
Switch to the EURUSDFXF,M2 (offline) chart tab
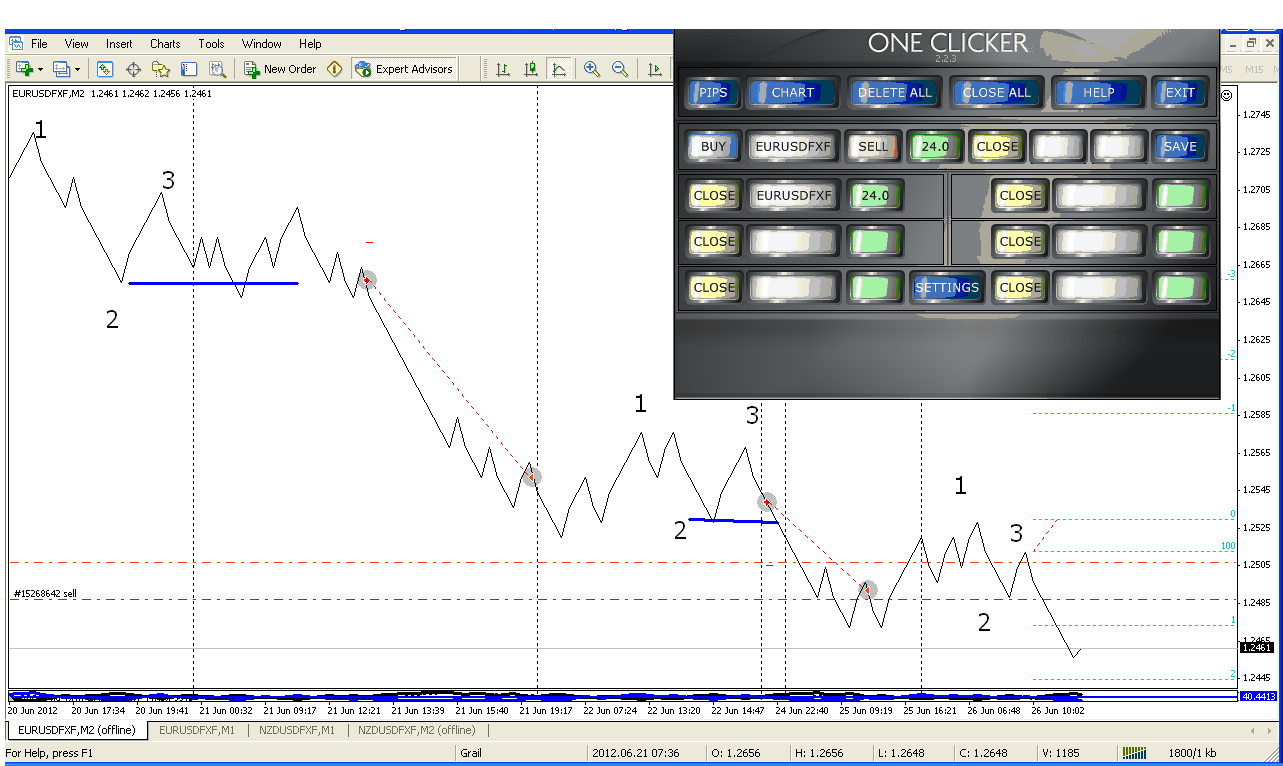coord(77,731)
